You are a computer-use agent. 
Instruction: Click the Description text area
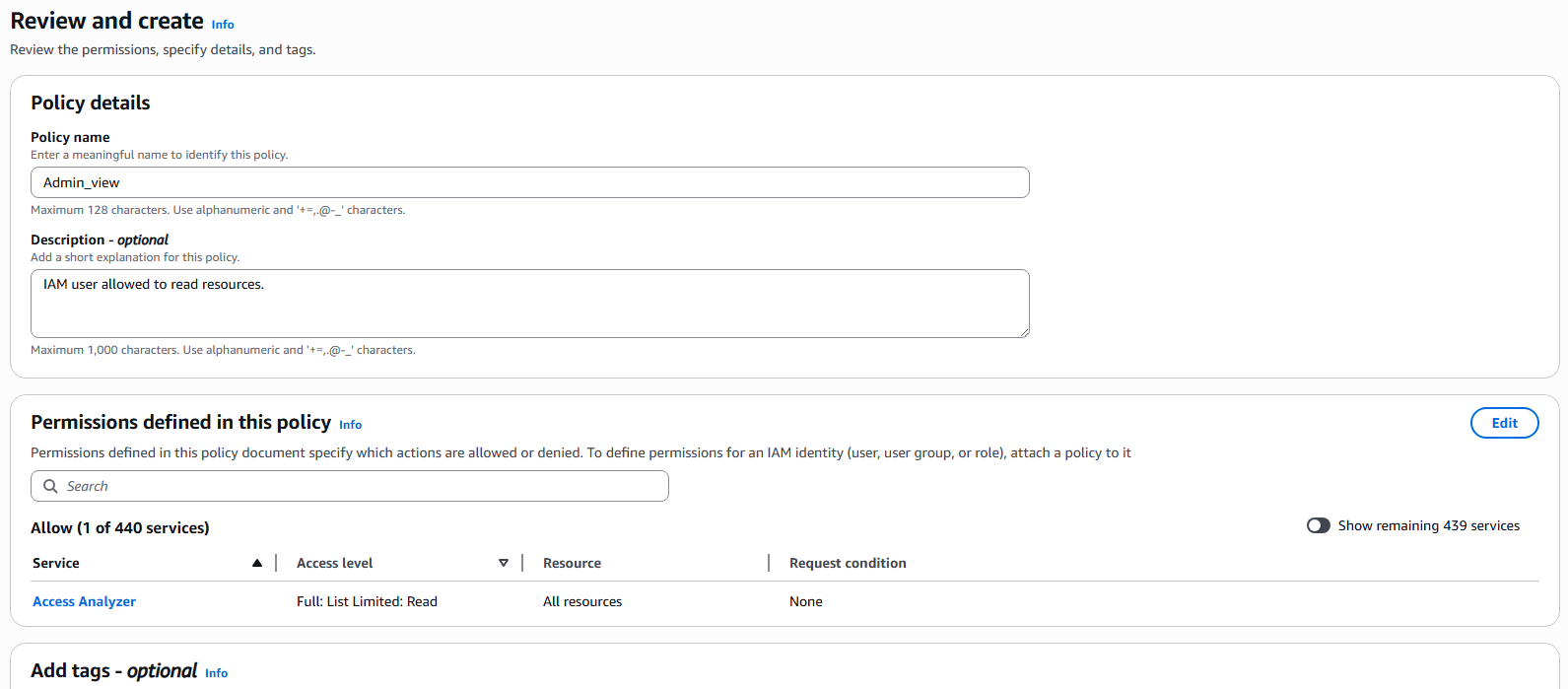pos(530,304)
